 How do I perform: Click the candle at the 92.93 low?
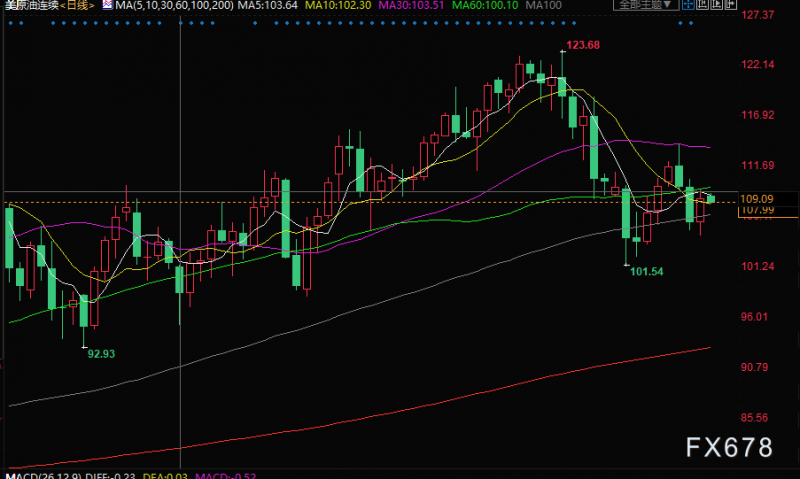(84, 311)
